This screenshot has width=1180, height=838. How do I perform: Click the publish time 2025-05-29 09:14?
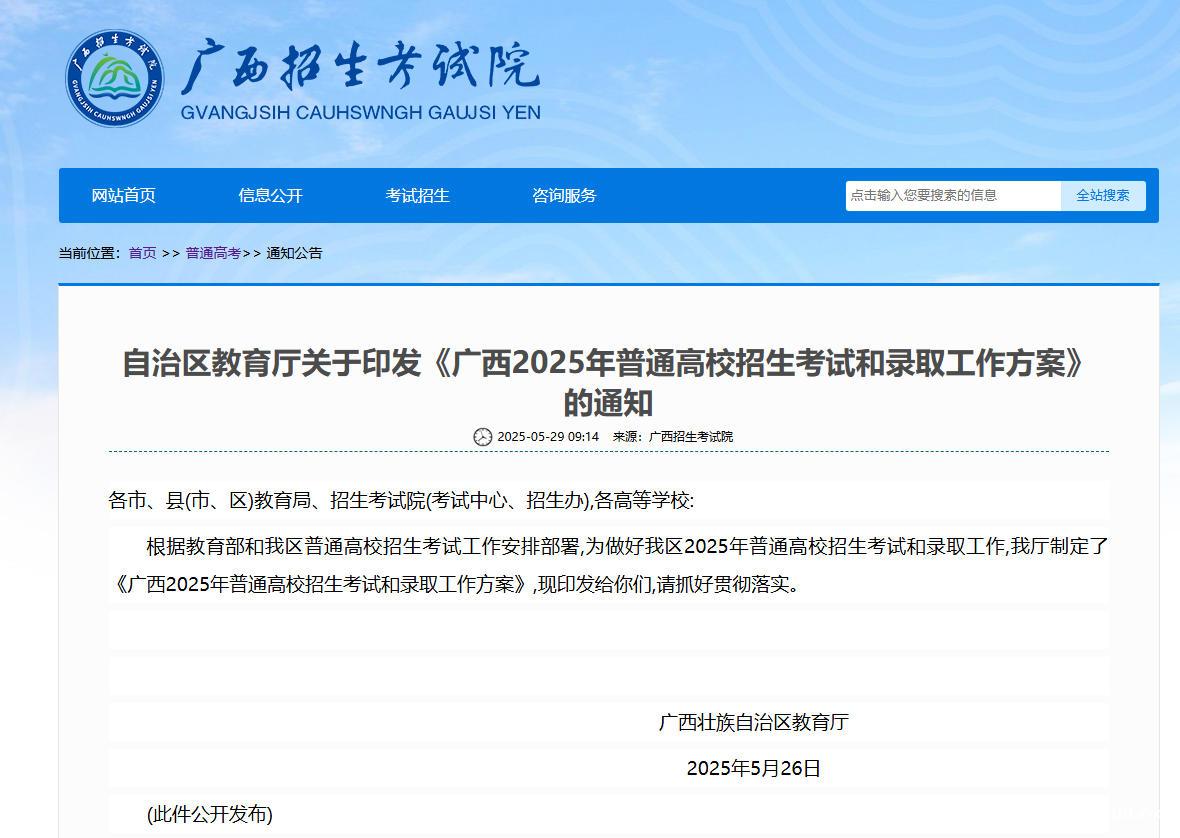tap(548, 437)
